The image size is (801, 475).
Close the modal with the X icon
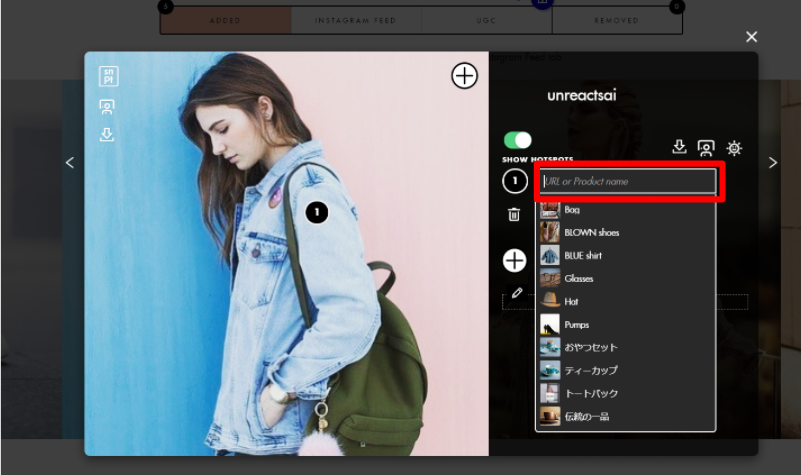point(751,37)
